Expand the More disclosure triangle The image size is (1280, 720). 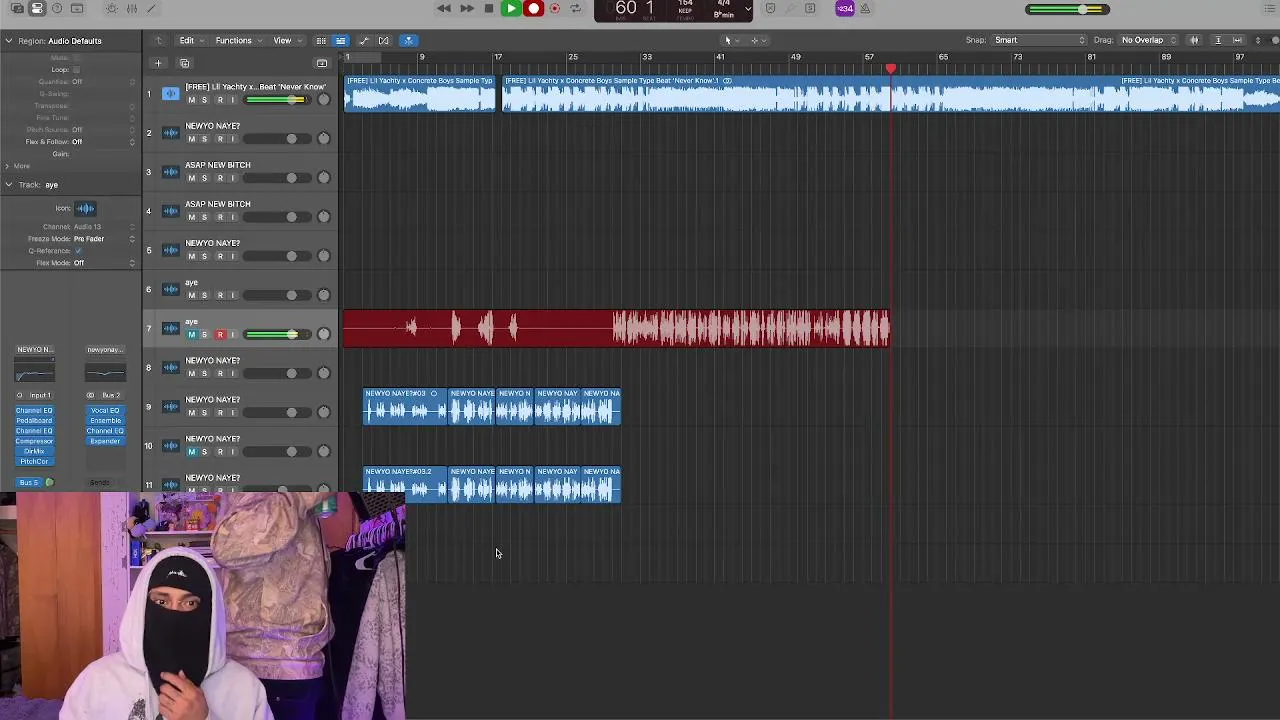pos(8,166)
